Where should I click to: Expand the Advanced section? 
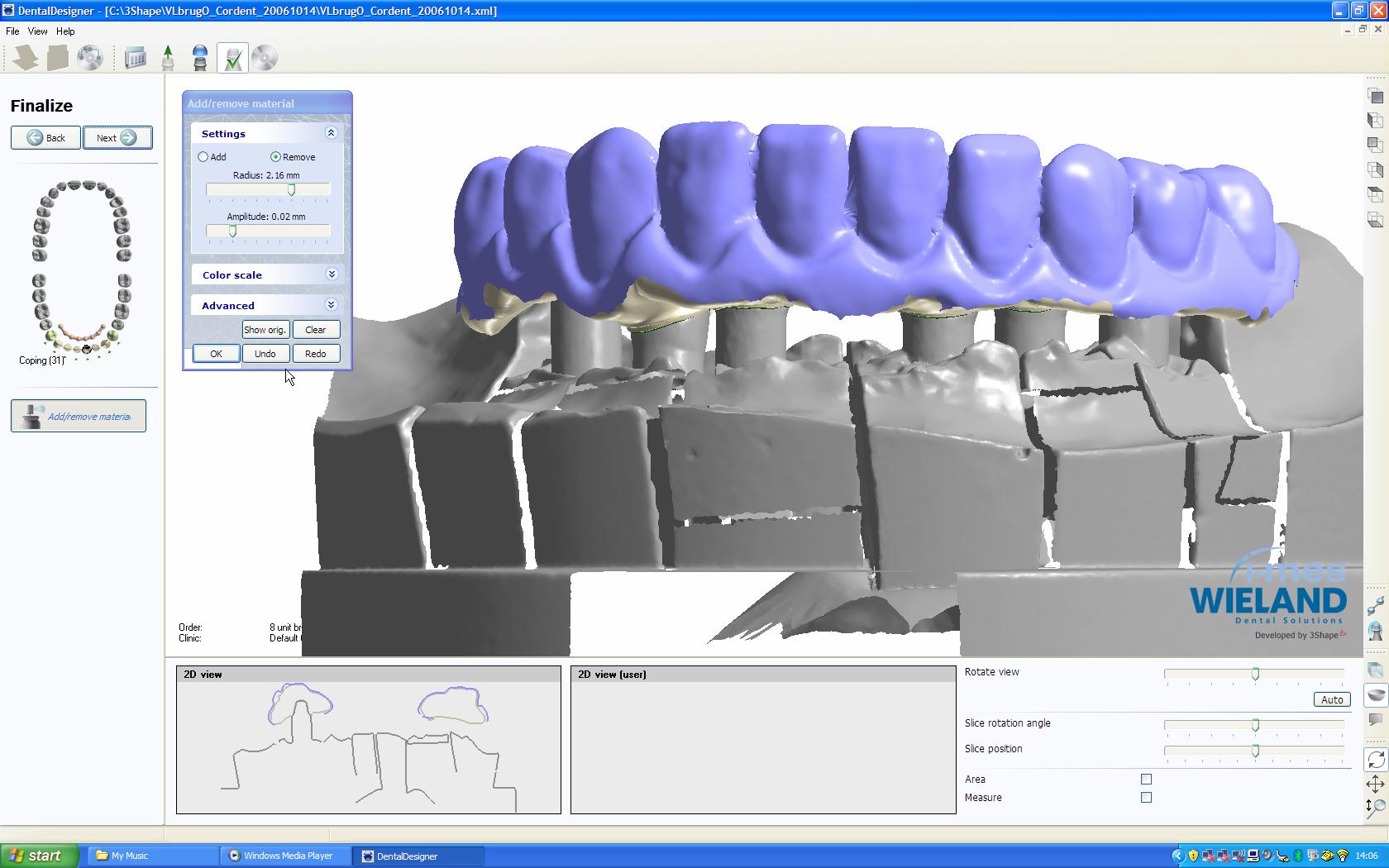coord(331,305)
